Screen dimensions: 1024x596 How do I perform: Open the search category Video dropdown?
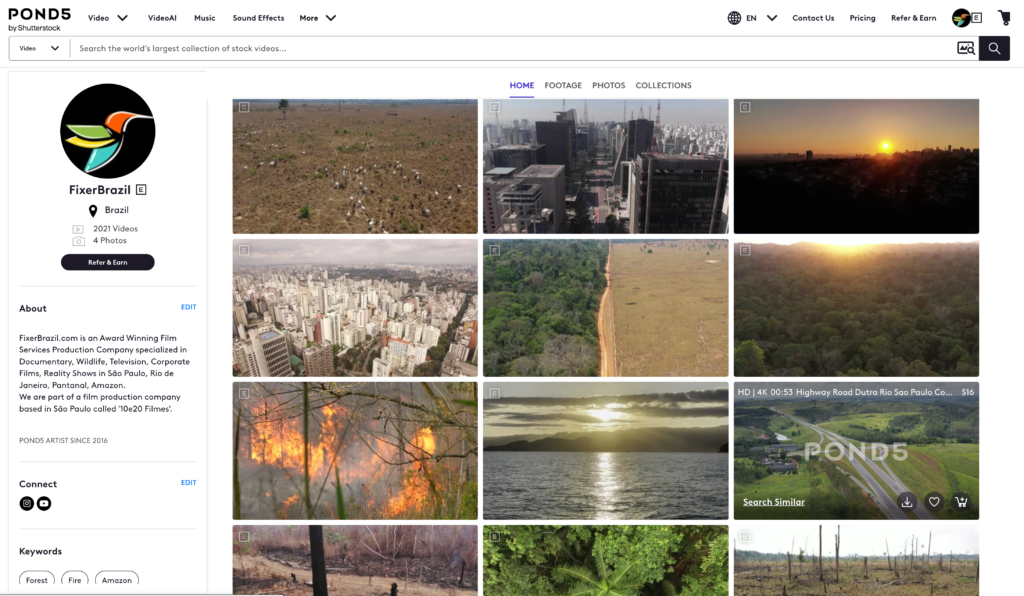tap(39, 48)
